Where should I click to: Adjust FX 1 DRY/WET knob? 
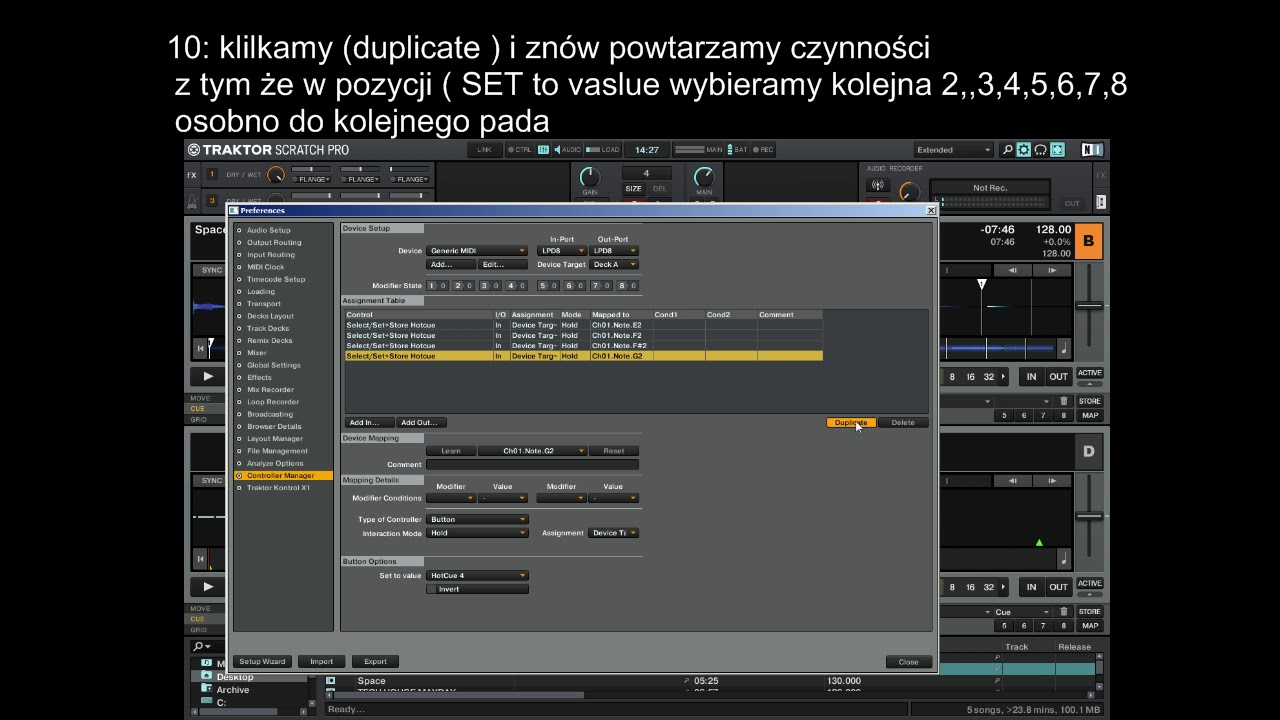pos(276,175)
